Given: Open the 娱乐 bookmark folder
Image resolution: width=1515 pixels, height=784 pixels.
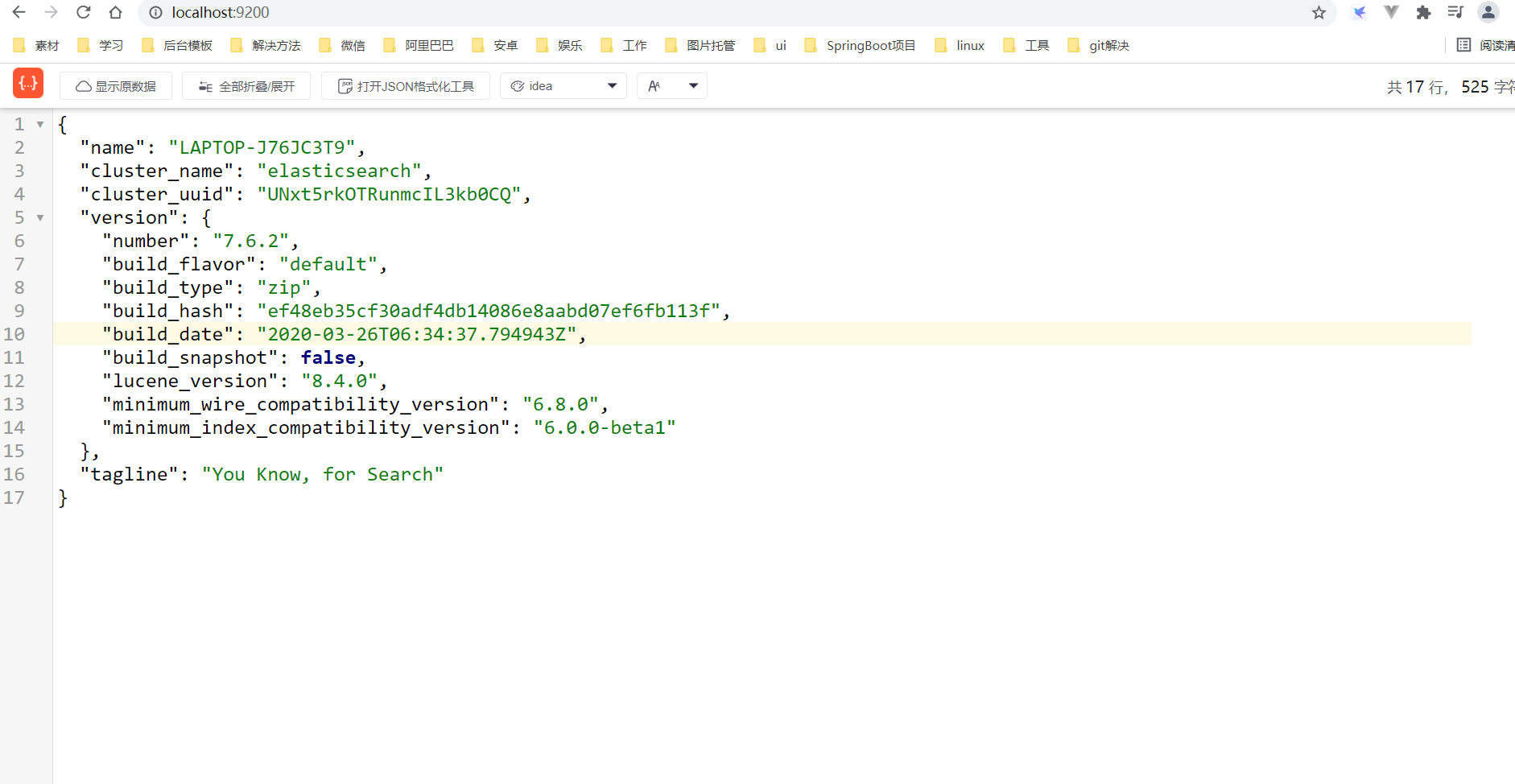Looking at the screenshot, I should (559, 45).
